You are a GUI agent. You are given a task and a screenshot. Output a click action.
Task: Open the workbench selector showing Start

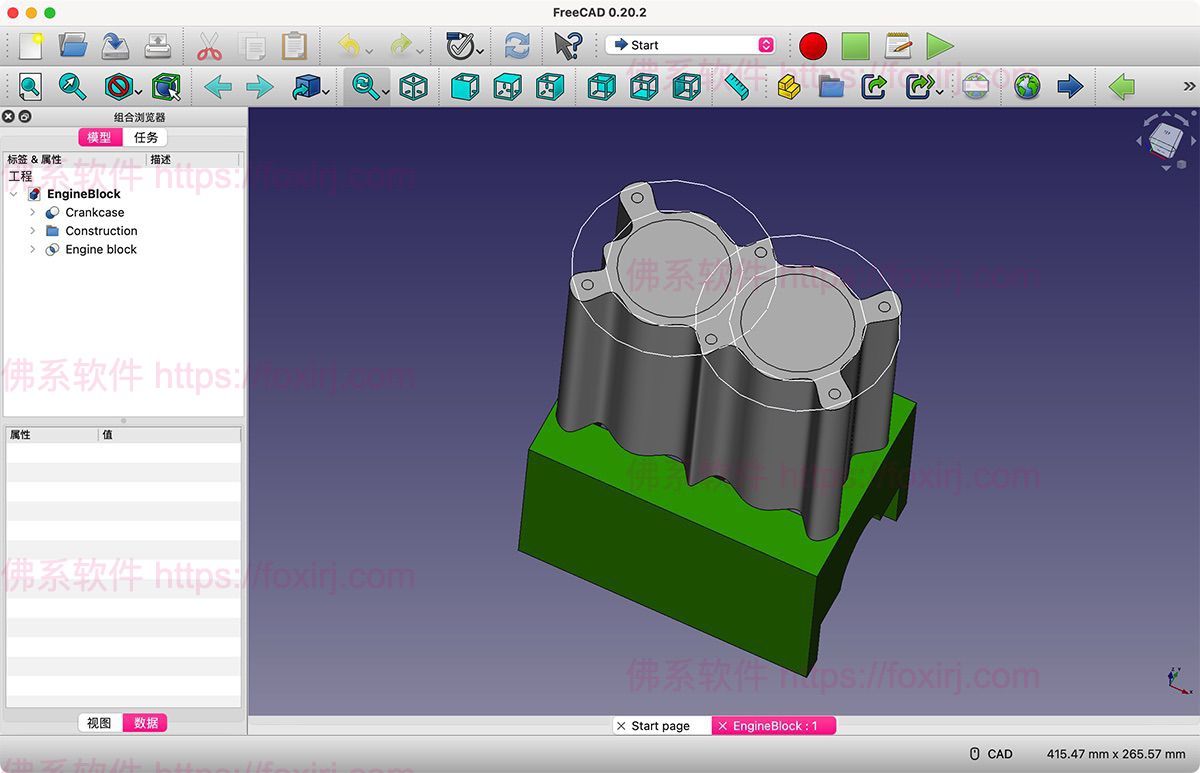pos(688,44)
